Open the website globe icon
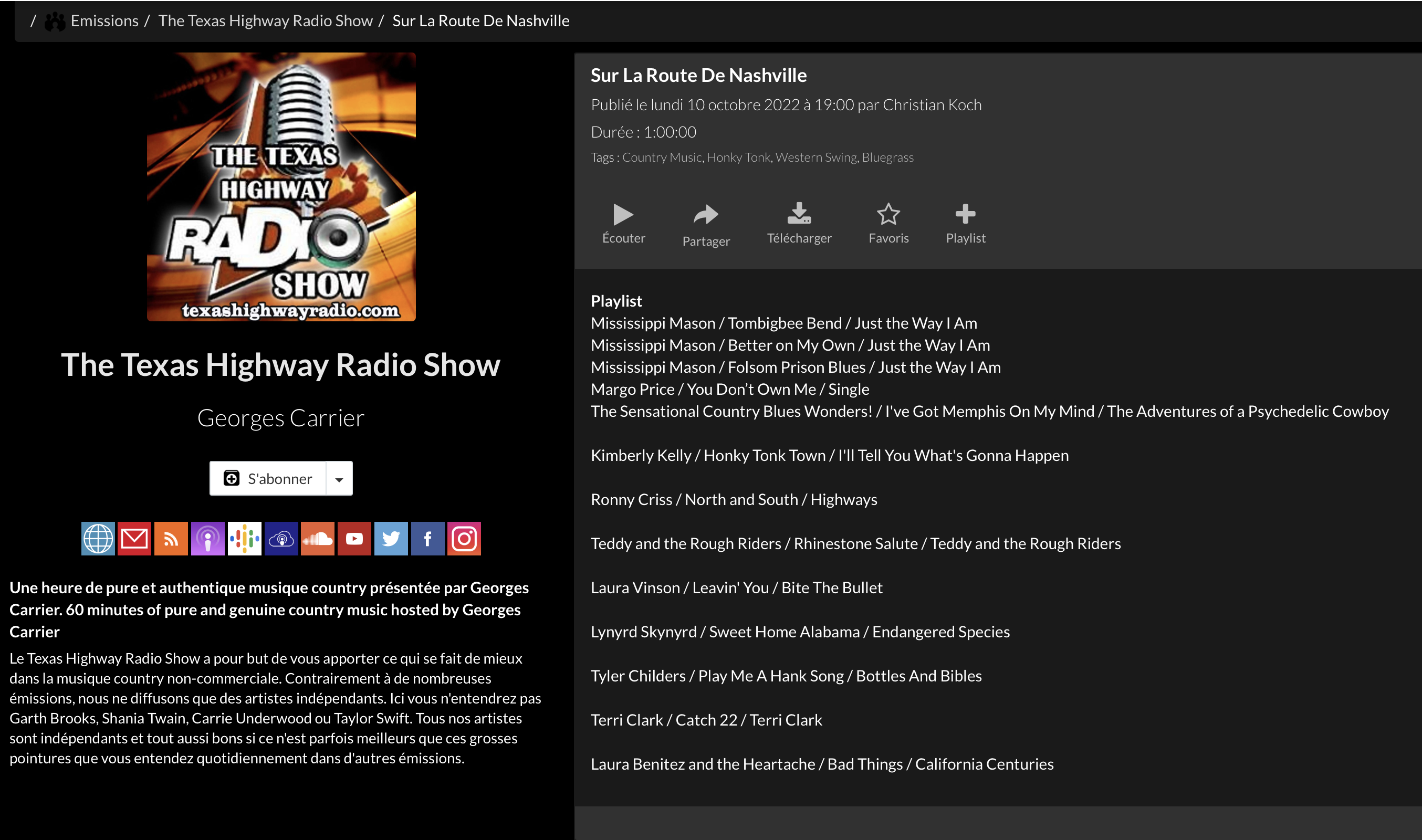1422x840 pixels. pyautogui.click(x=98, y=538)
